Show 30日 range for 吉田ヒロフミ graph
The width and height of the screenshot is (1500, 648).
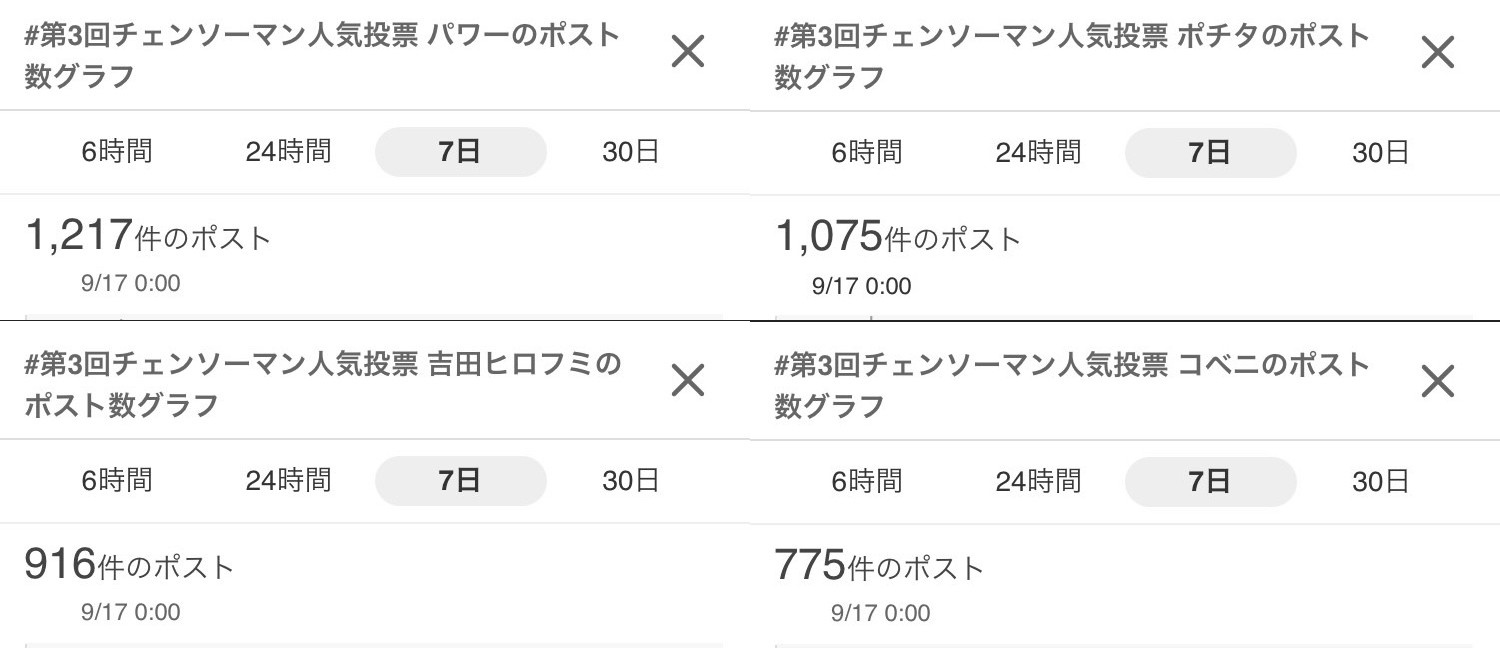tap(631, 480)
